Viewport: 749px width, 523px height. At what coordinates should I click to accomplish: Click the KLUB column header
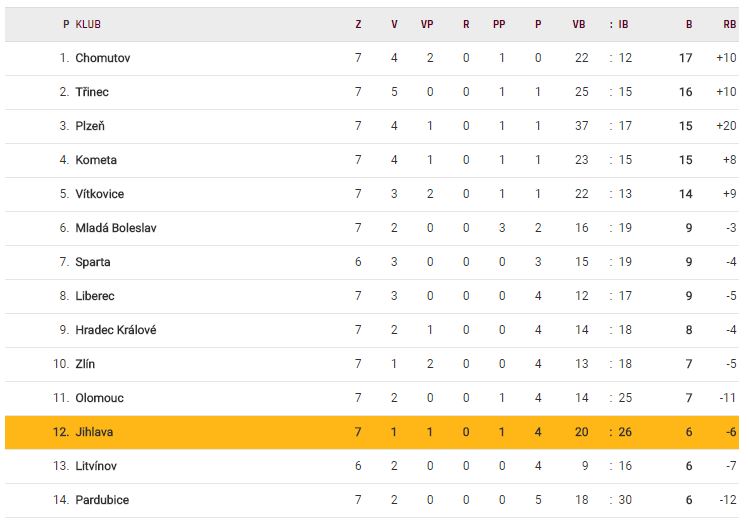point(88,24)
